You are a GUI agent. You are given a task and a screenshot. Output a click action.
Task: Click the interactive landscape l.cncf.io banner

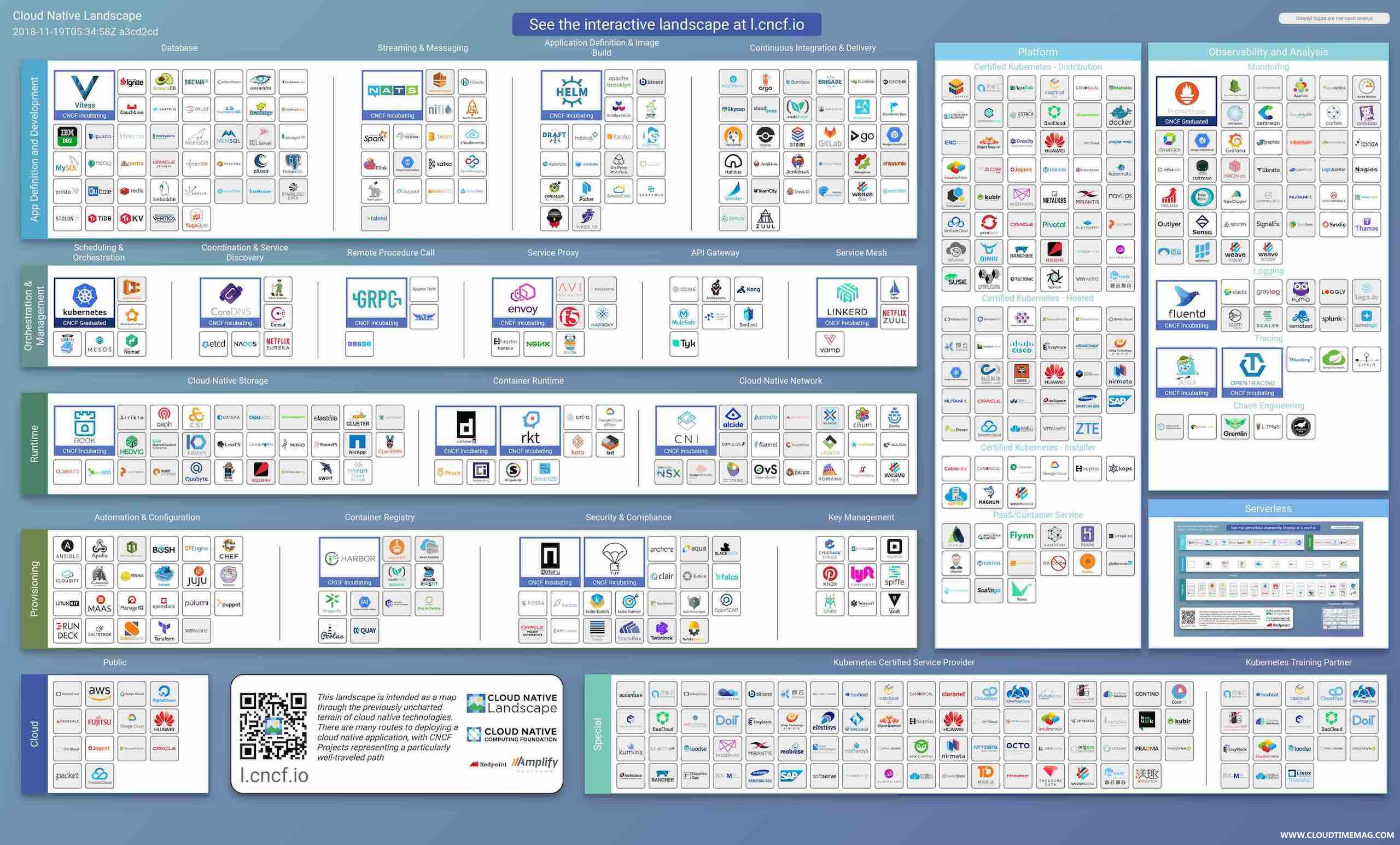click(667, 25)
